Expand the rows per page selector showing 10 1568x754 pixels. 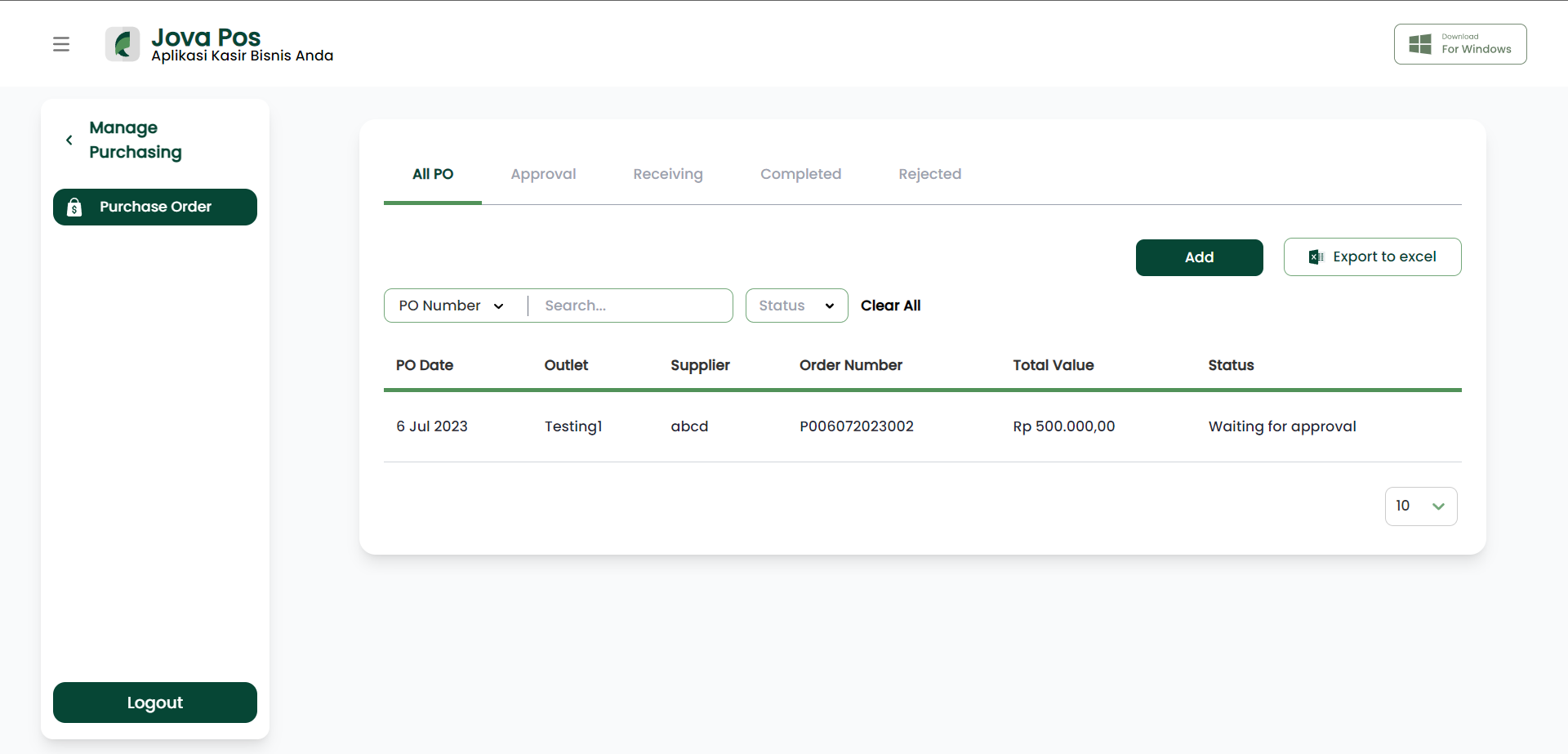1421,506
